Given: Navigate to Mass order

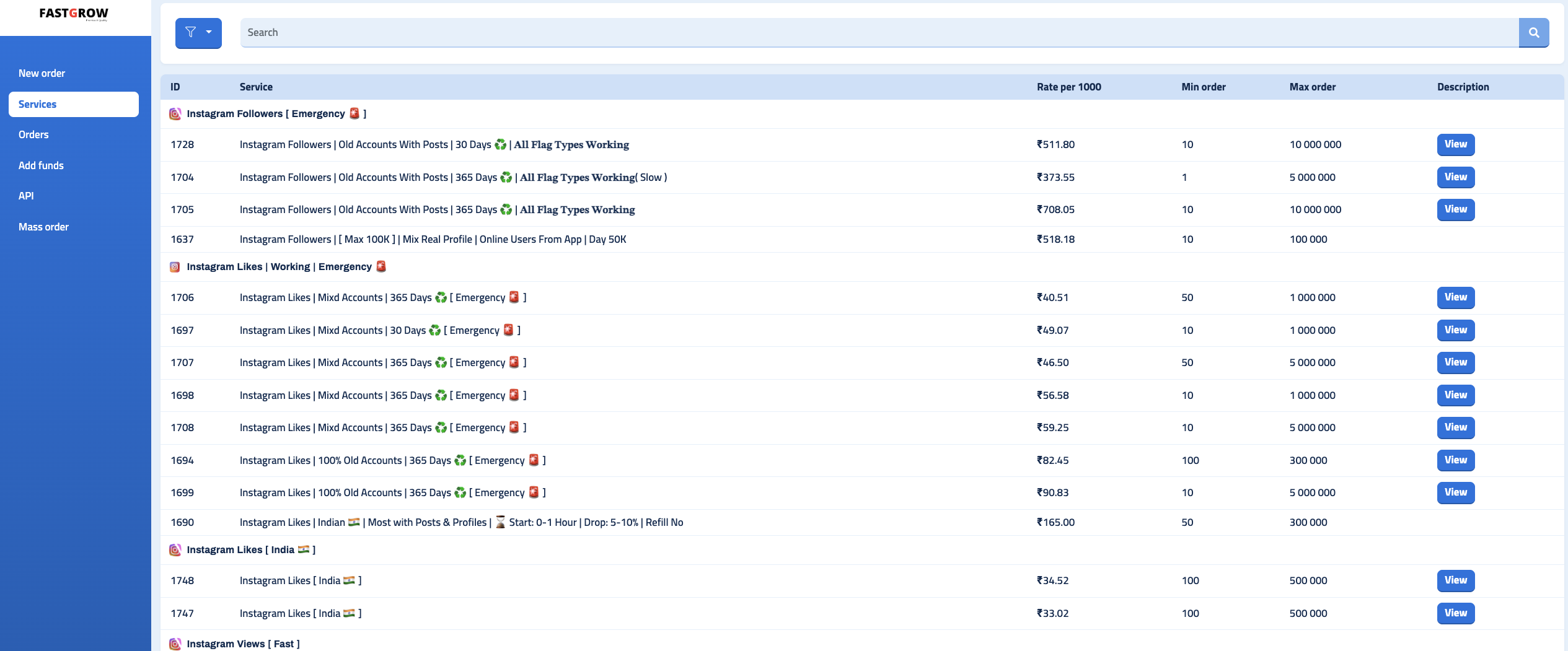Looking at the screenshot, I should tap(43, 227).
